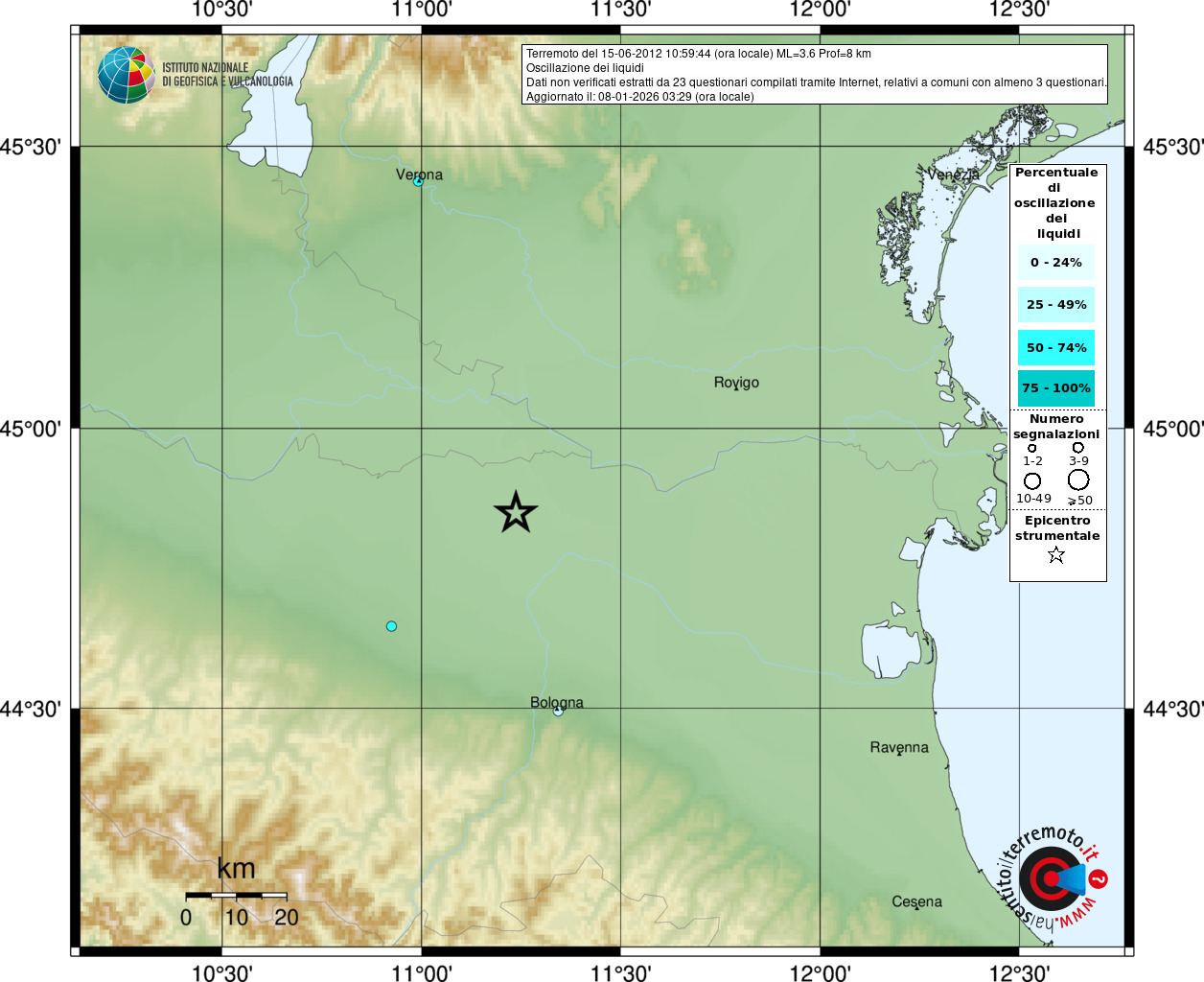Click the cyan report marker at Verona
This screenshot has height=982, width=1204.
point(418,181)
